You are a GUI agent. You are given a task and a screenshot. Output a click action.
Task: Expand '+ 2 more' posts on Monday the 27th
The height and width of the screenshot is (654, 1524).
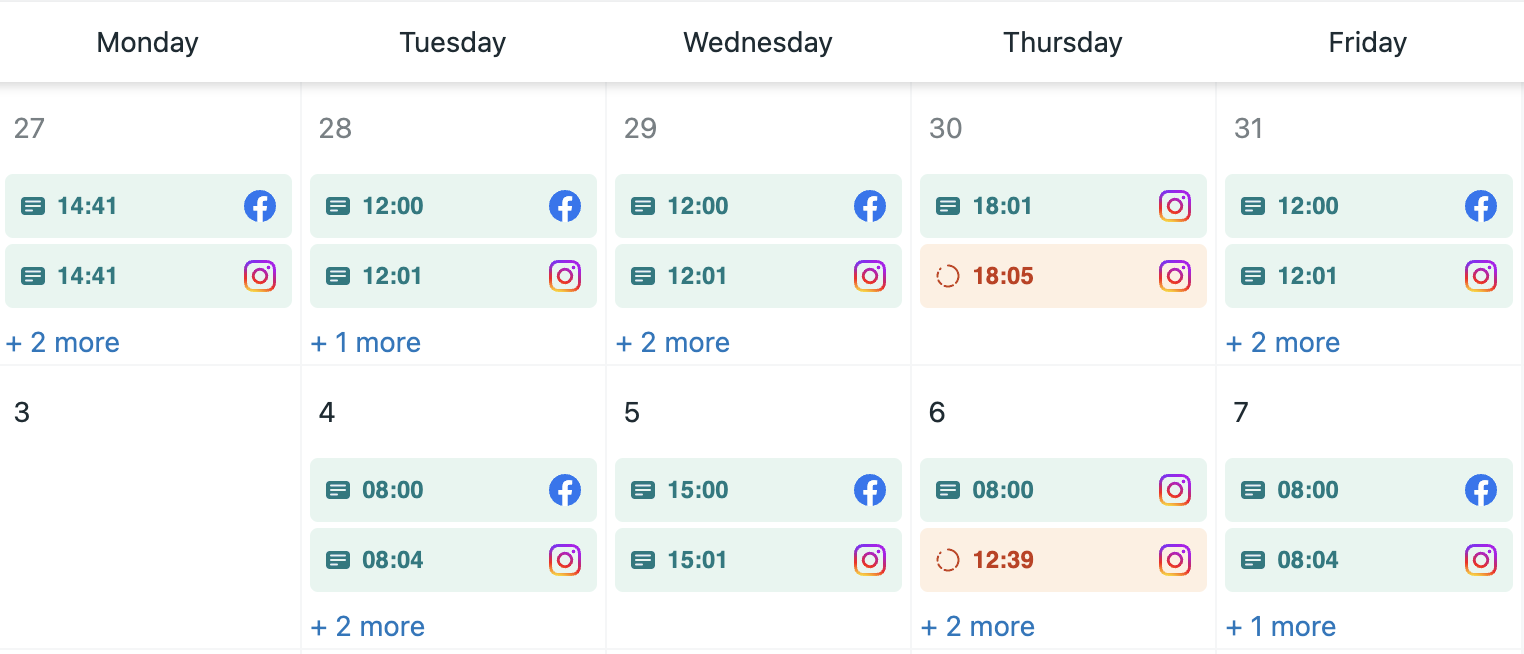[62, 342]
